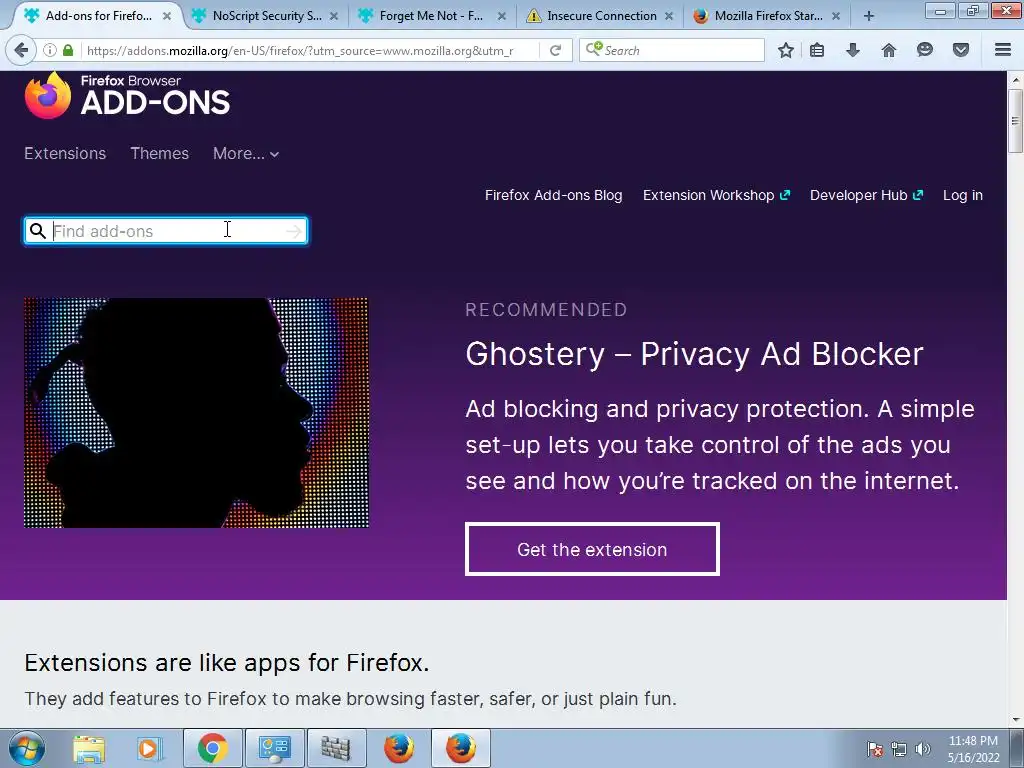Bookmark this page with the star icon
Screen dimensions: 1024x768
tap(786, 50)
